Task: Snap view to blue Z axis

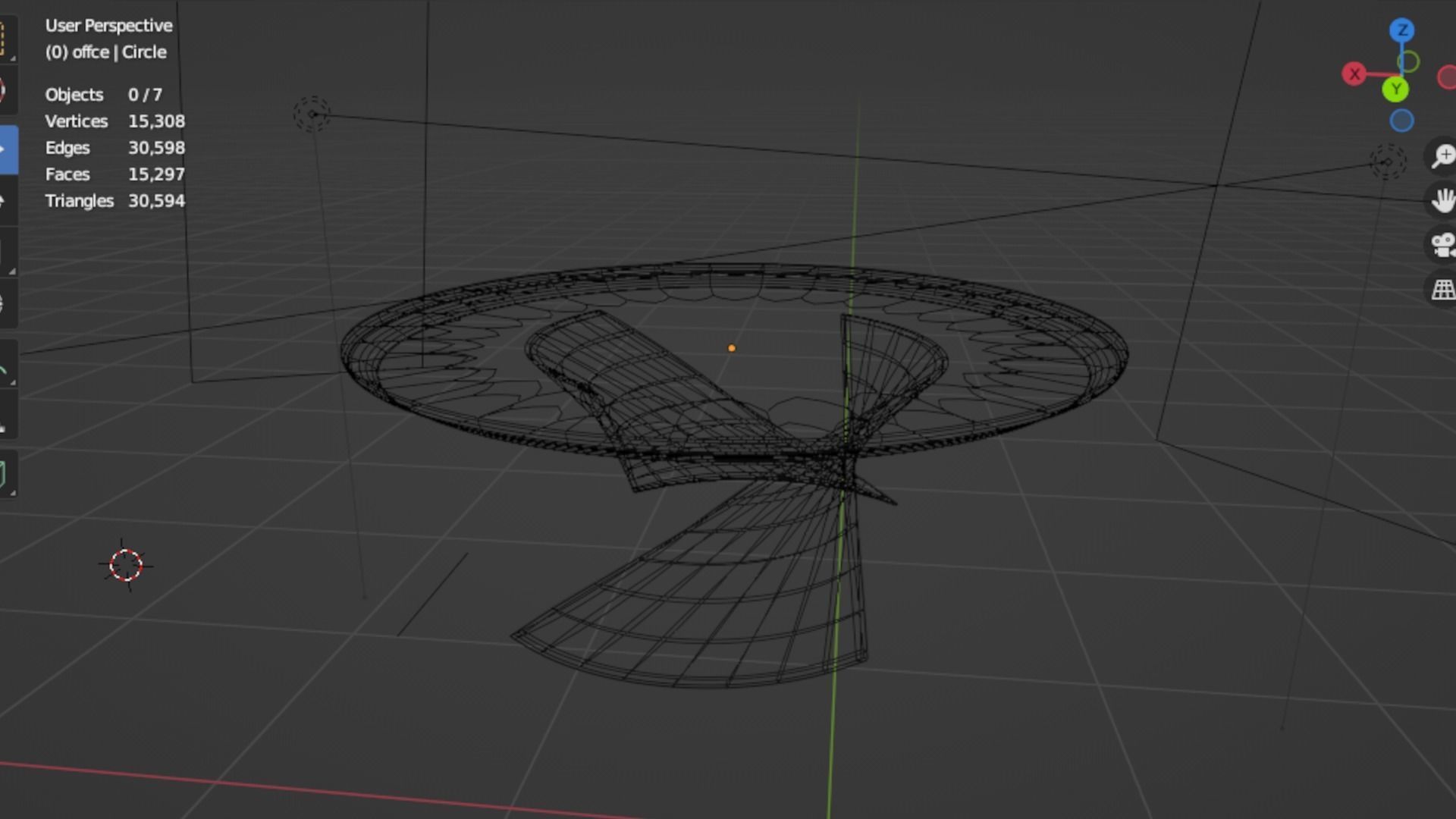Action: point(1402,30)
